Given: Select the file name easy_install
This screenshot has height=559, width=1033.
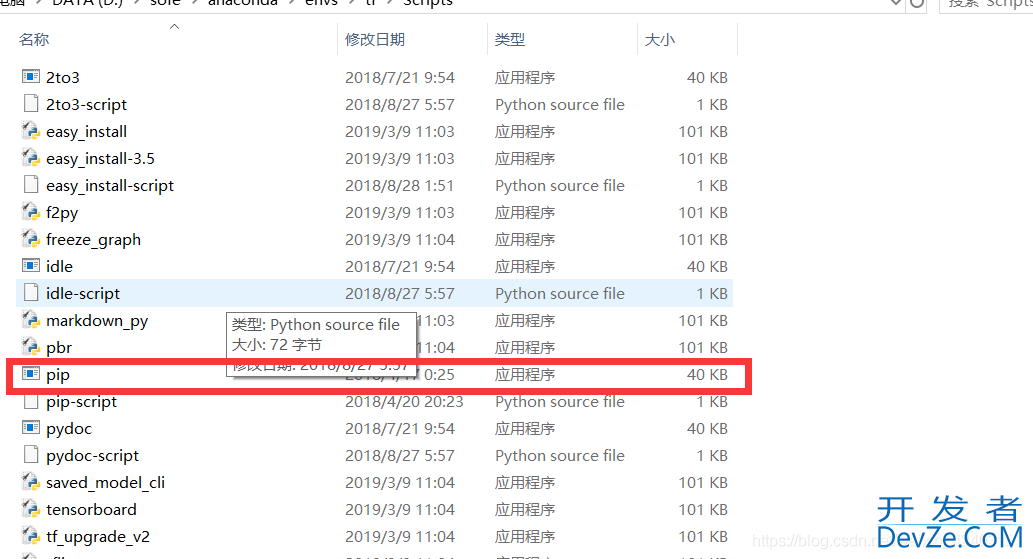Looking at the screenshot, I should point(86,132).
